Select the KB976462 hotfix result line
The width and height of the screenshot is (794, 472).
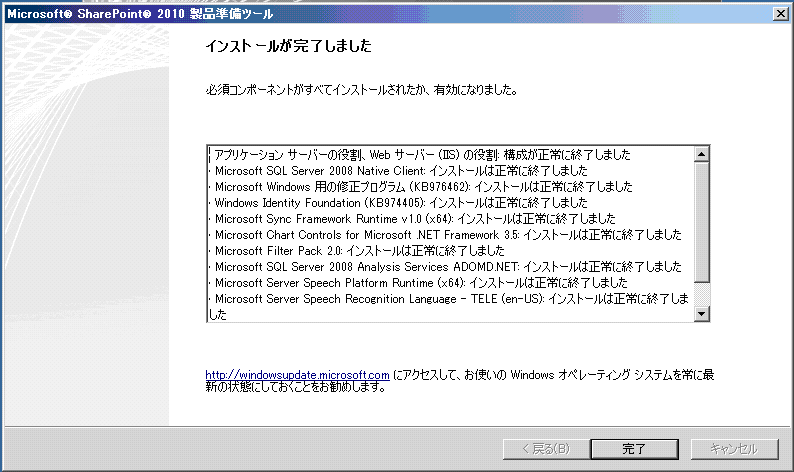point(423,187)
